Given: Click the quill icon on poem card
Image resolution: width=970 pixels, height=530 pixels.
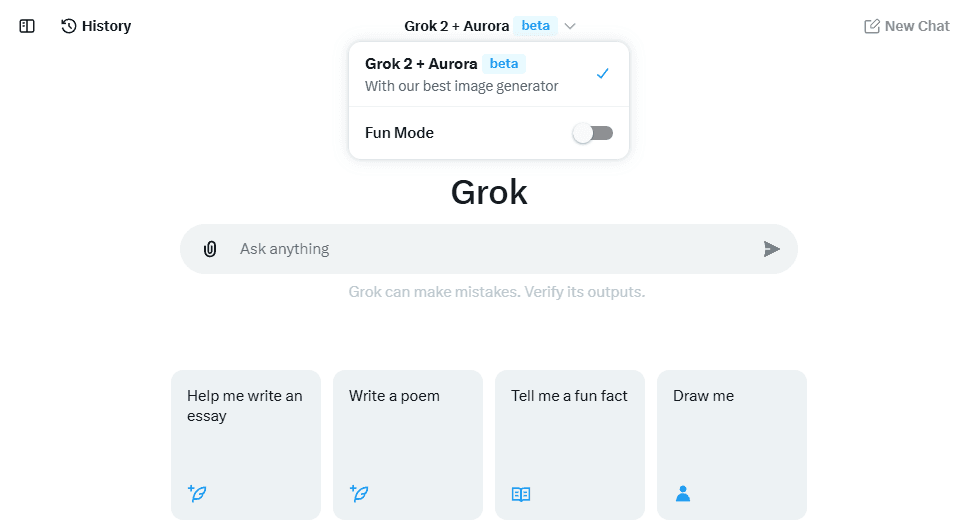Looking at the screenshot, I should pos(359,493).
